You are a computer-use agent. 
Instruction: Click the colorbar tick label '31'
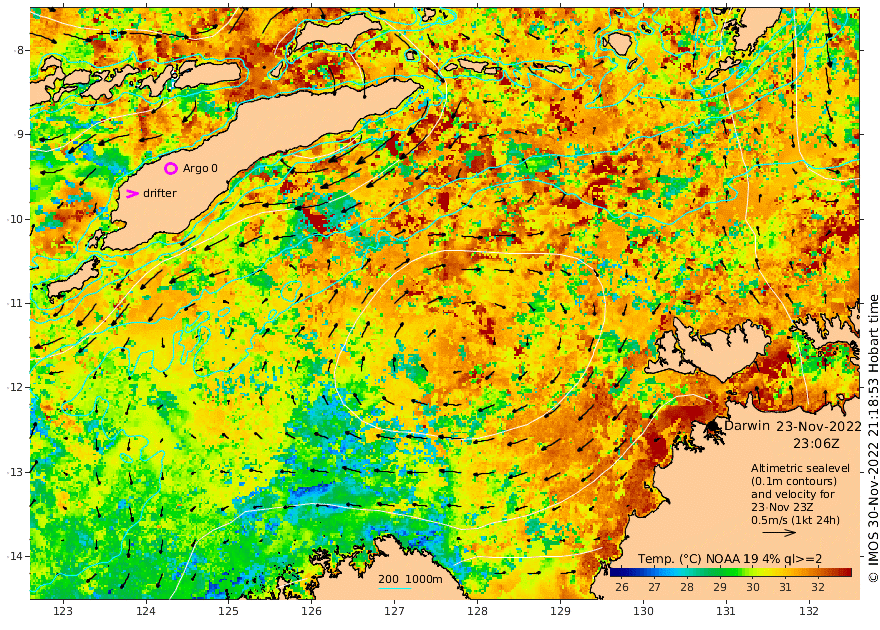(785, 587)
